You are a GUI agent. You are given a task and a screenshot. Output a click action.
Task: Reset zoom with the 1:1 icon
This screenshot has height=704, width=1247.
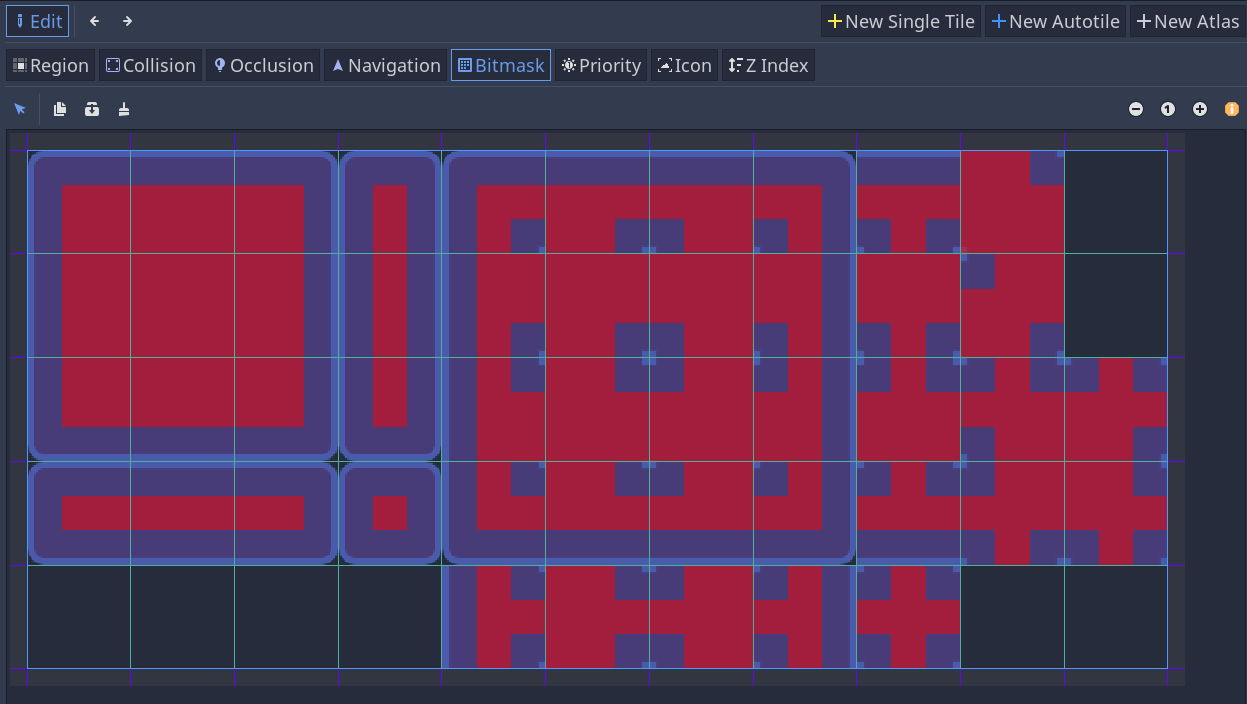pos(1167,109)
